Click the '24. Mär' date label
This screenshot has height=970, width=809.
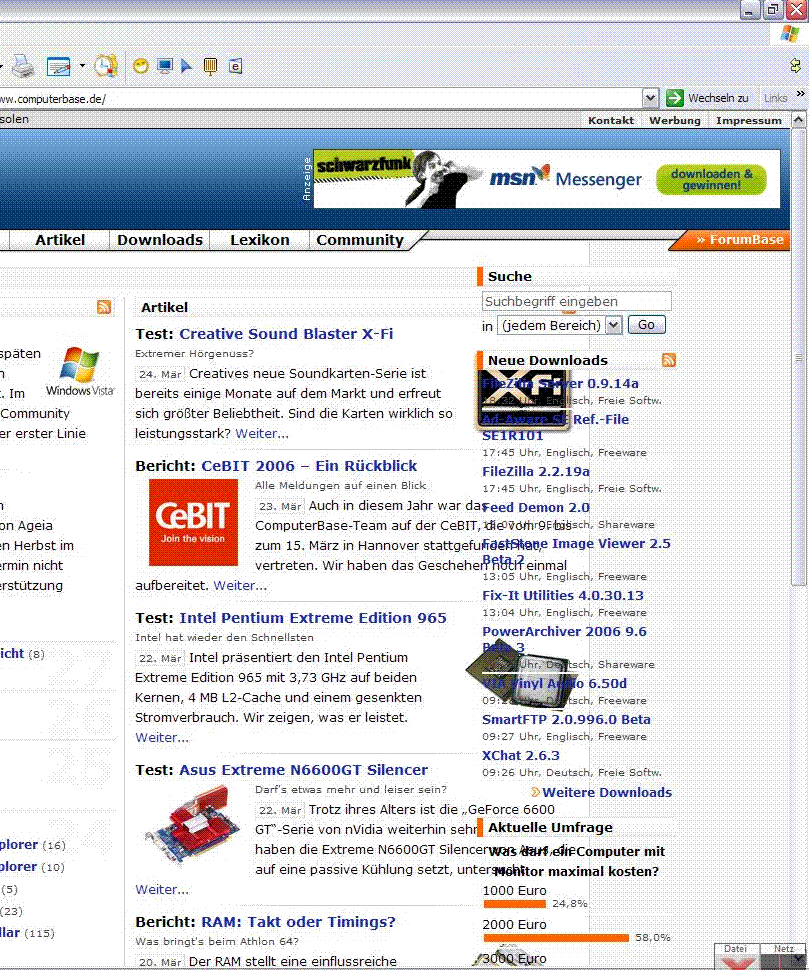160,374
